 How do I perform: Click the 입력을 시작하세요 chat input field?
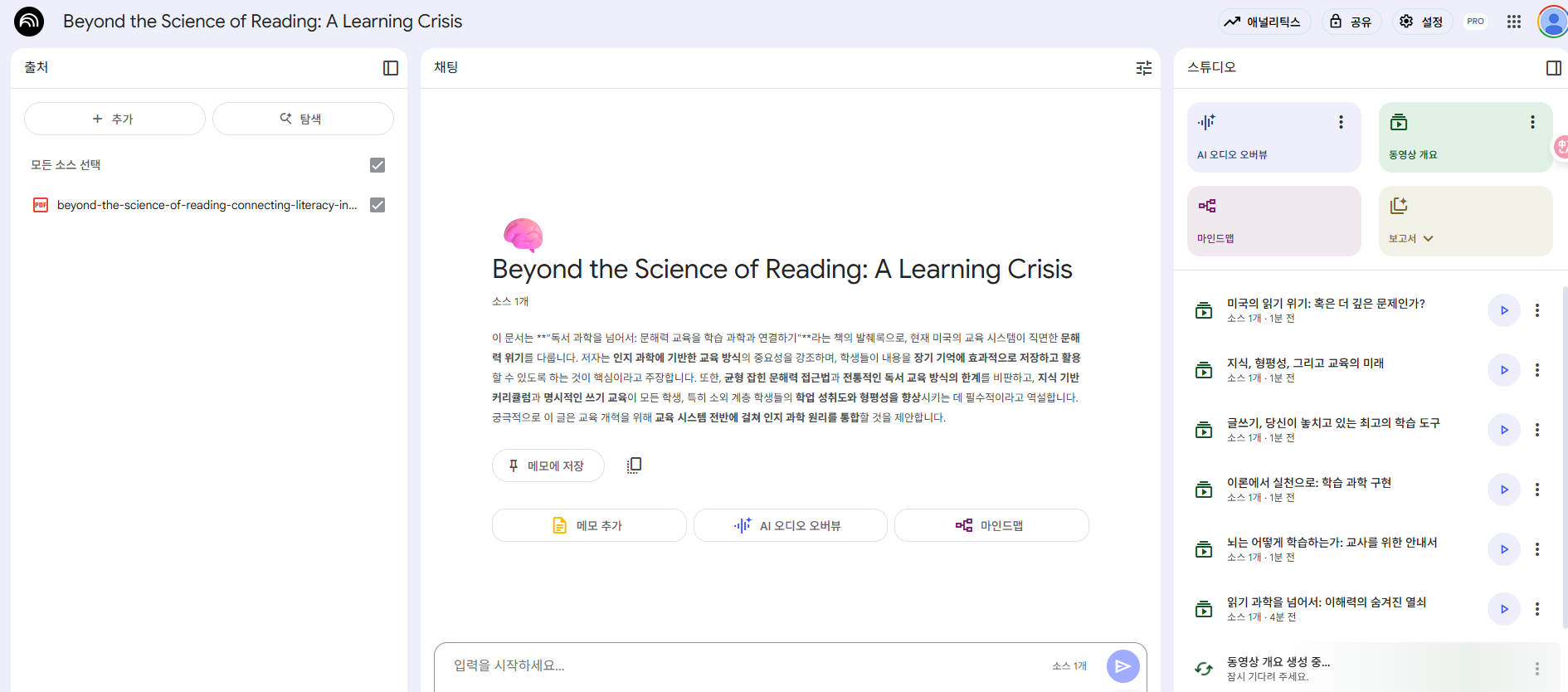tap(747, 665)
